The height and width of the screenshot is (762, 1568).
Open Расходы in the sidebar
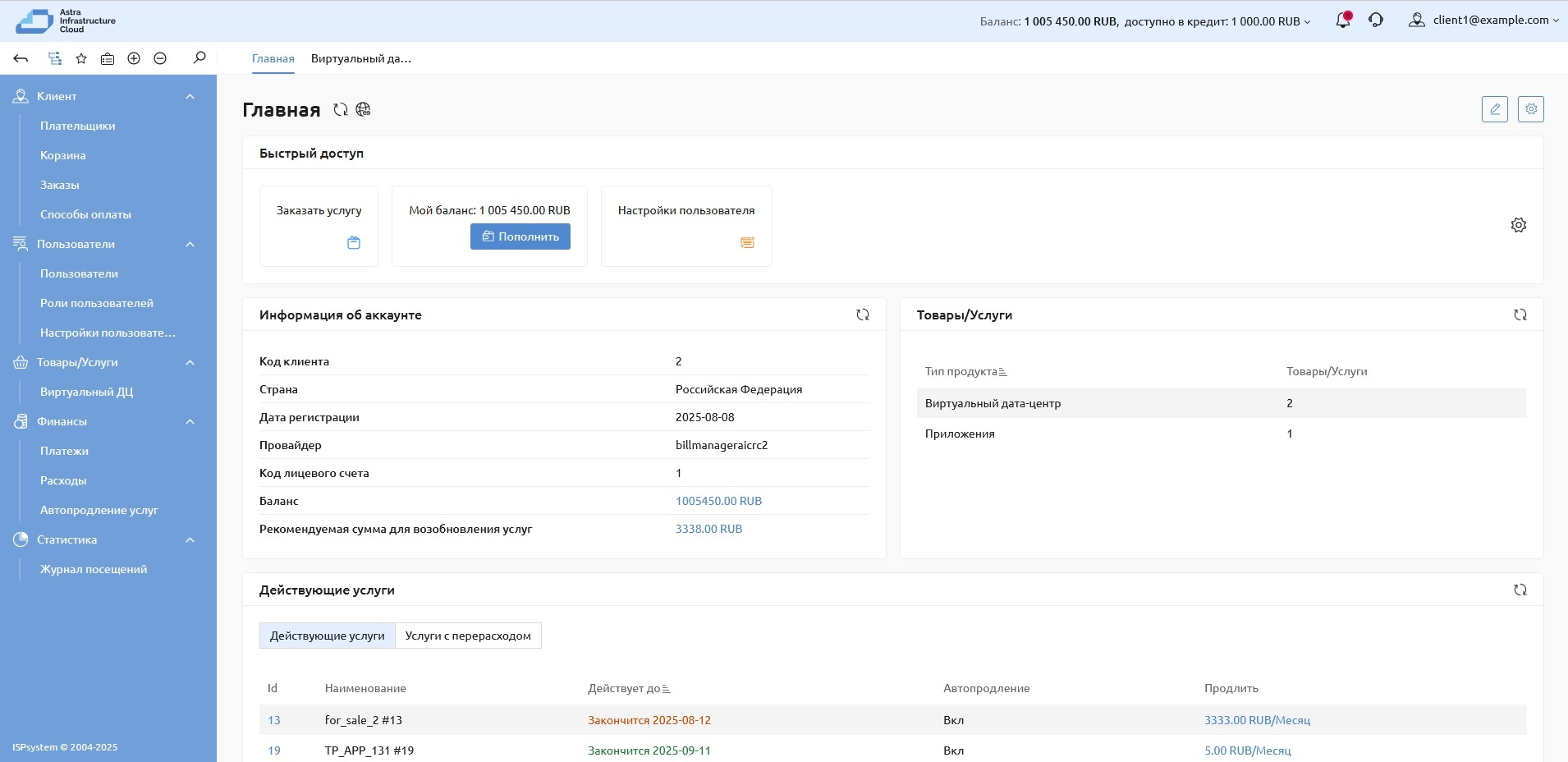pos(63,480)
